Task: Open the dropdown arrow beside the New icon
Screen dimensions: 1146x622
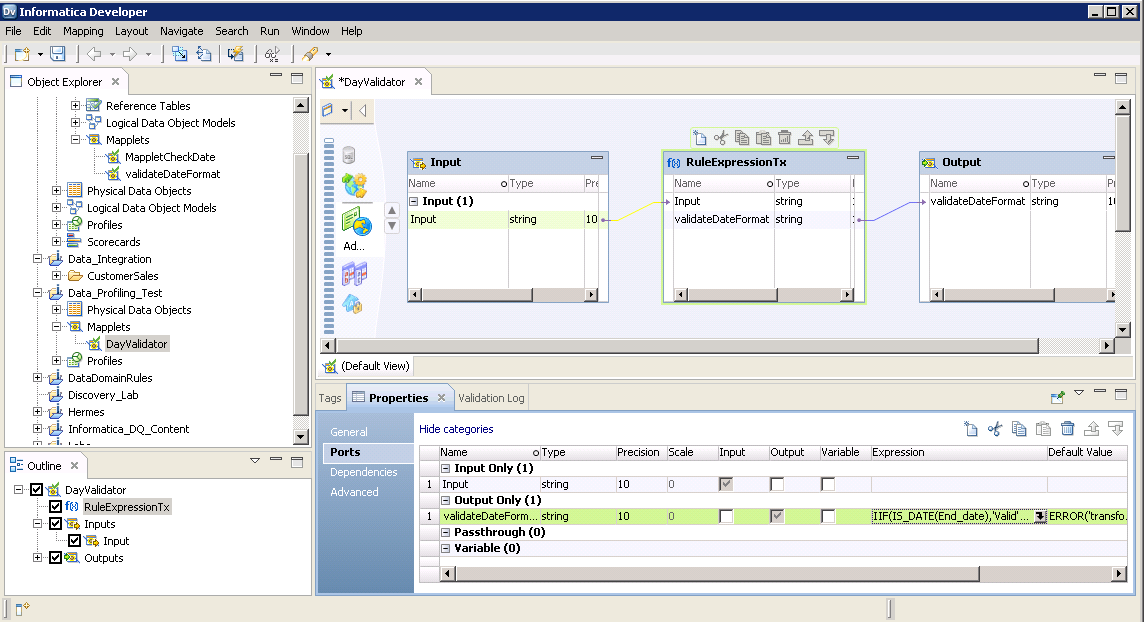Action: 40,54
